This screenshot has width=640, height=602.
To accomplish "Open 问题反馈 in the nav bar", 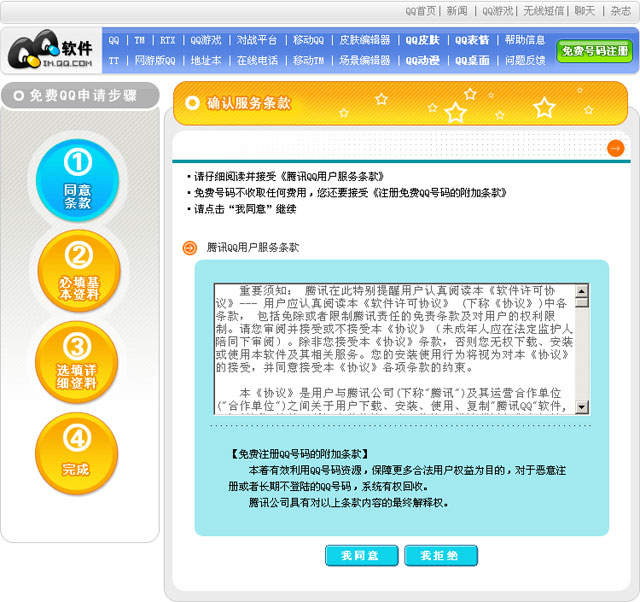I will tap(525, 60).
